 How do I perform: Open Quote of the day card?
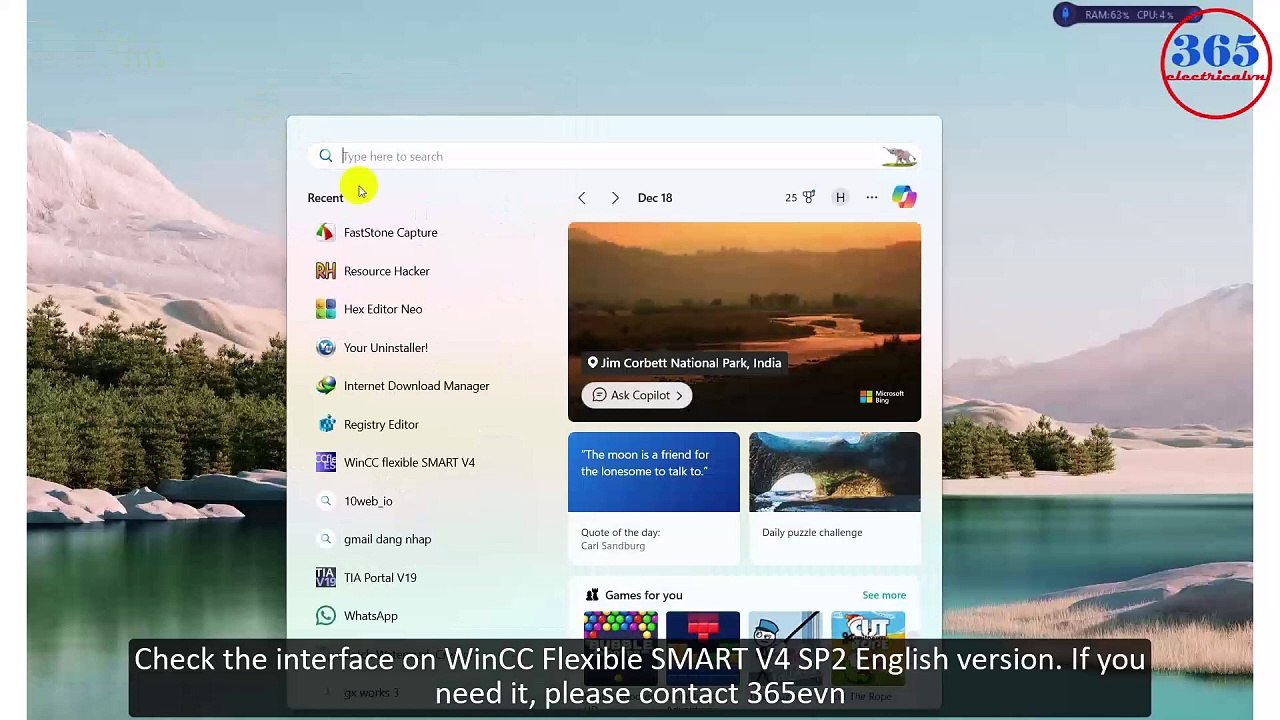pos(654,496)
